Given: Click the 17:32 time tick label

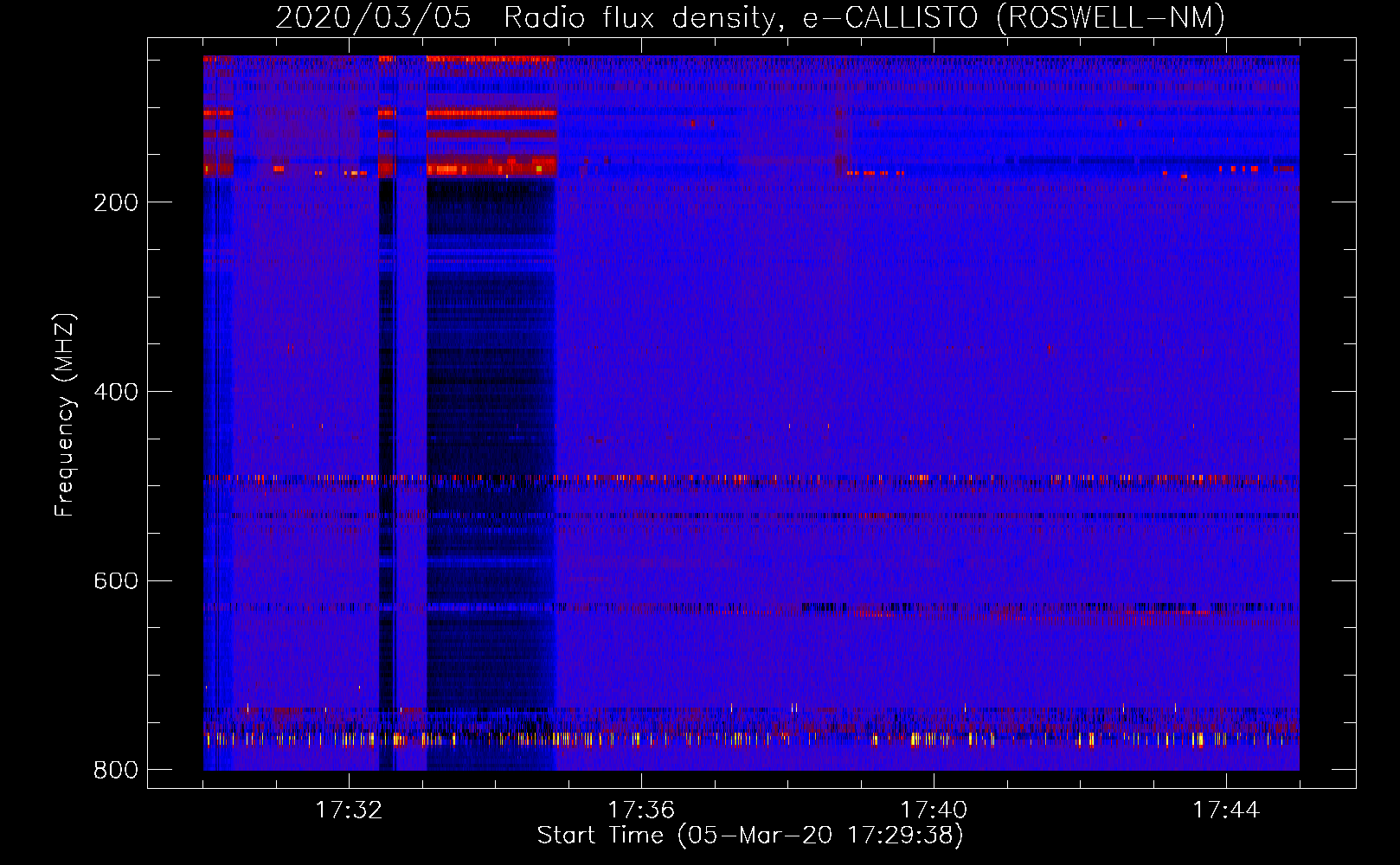Looking at the screenshot, I should pos(349,811).
